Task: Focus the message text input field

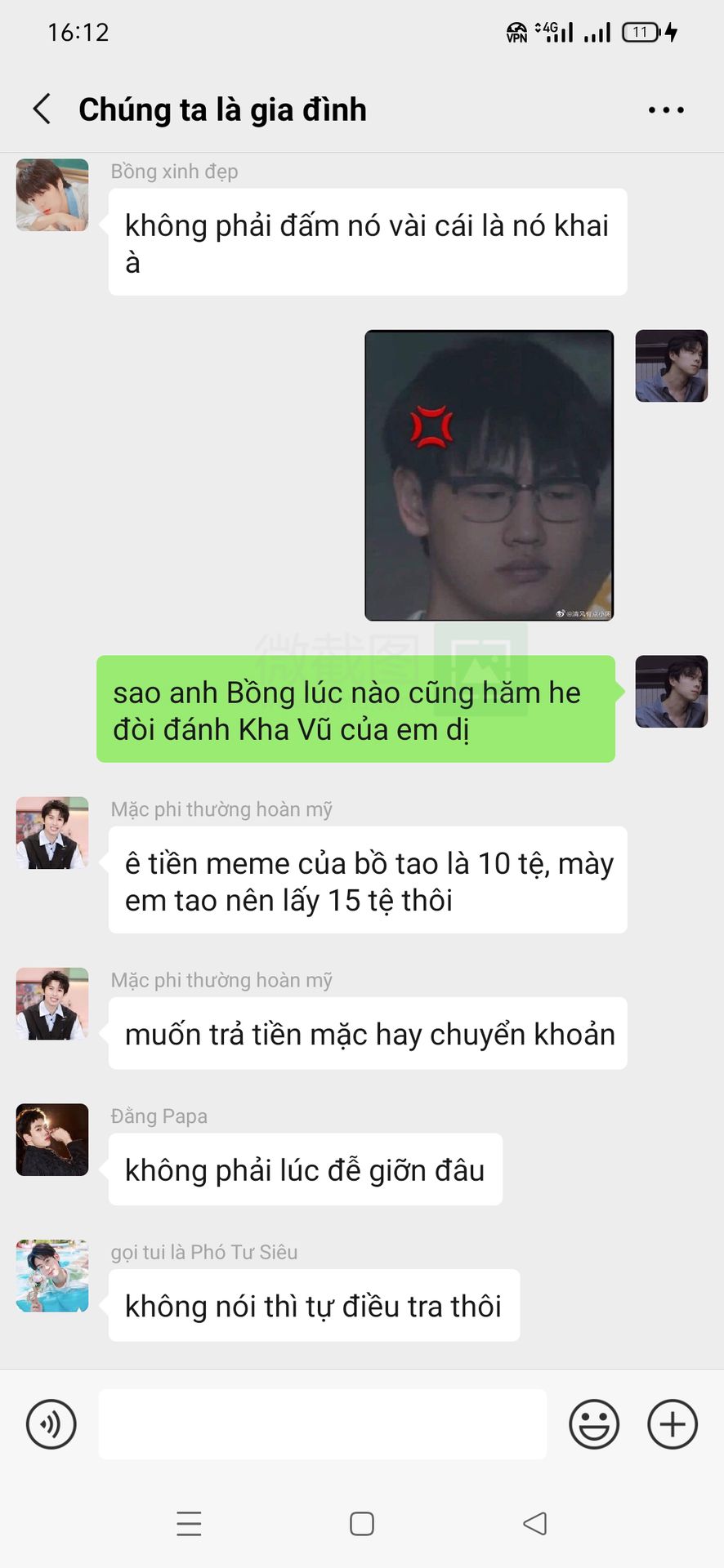Action: pos(323,1424)
